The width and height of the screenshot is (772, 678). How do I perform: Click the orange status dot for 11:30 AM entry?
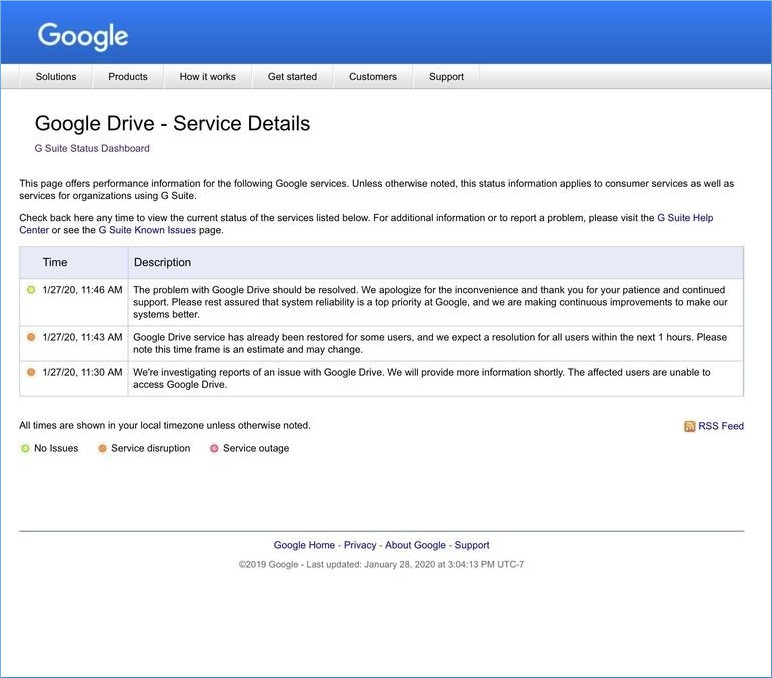click(31, 372)
